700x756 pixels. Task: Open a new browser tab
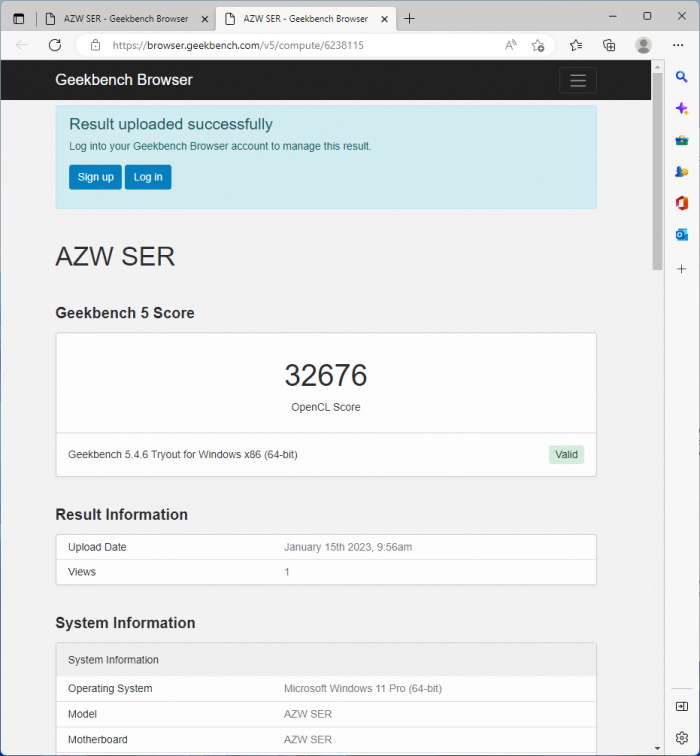[409, 19]
